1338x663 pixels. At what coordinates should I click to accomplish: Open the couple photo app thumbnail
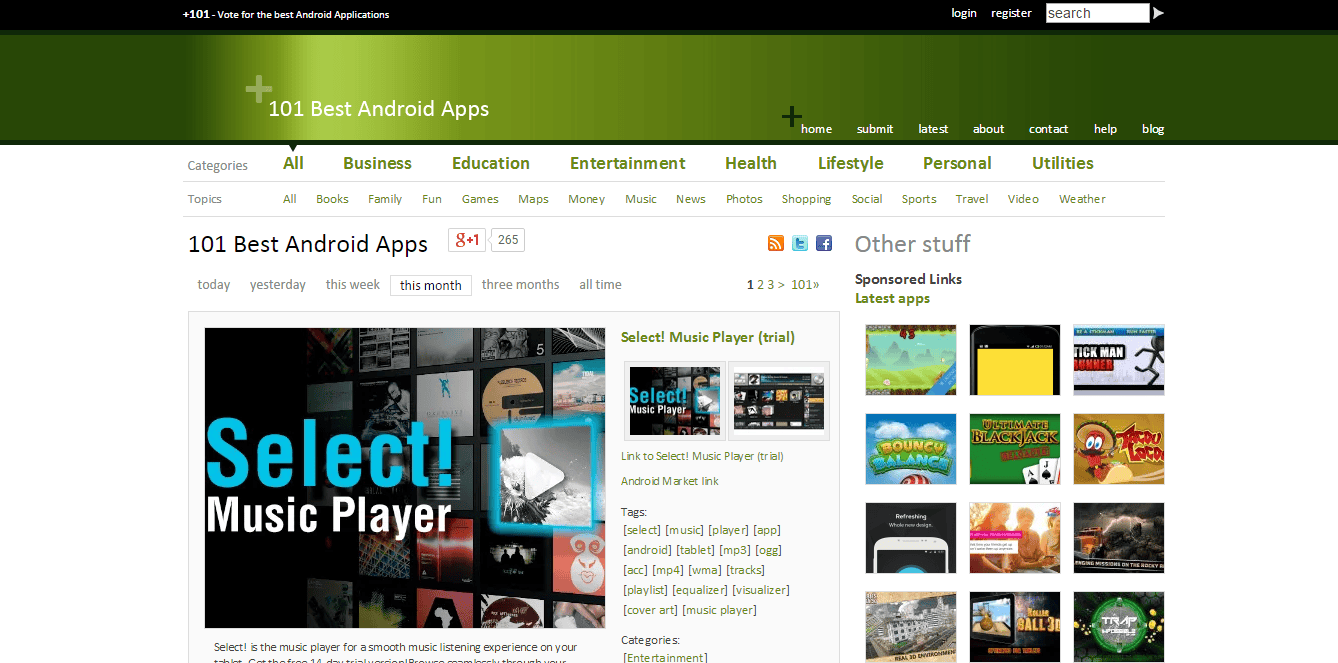click(1015, 538)
